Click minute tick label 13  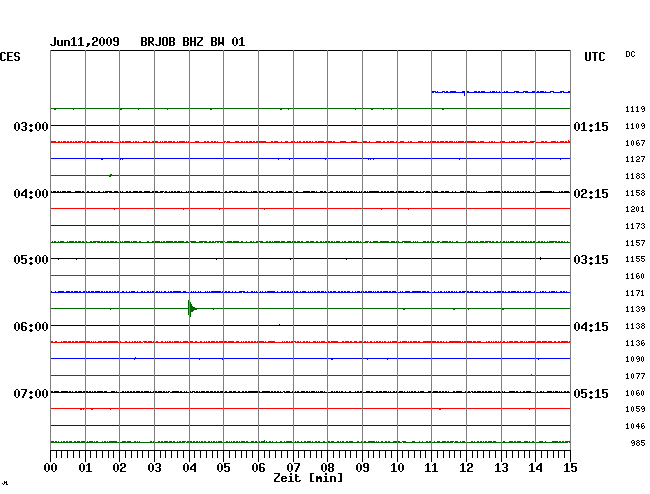point(501,468)
